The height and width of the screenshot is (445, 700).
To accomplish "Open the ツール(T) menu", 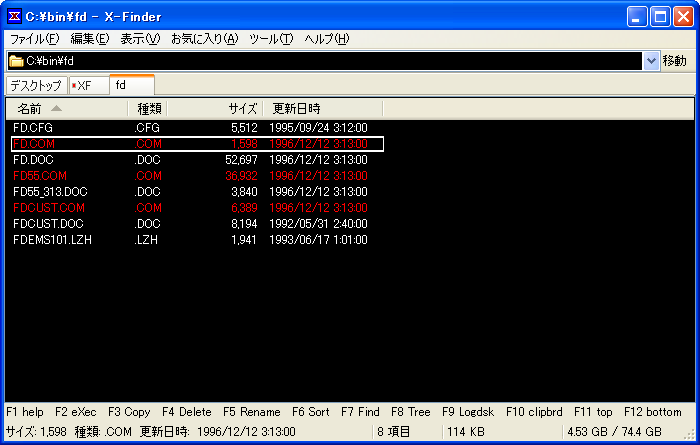I will [271, 39].
